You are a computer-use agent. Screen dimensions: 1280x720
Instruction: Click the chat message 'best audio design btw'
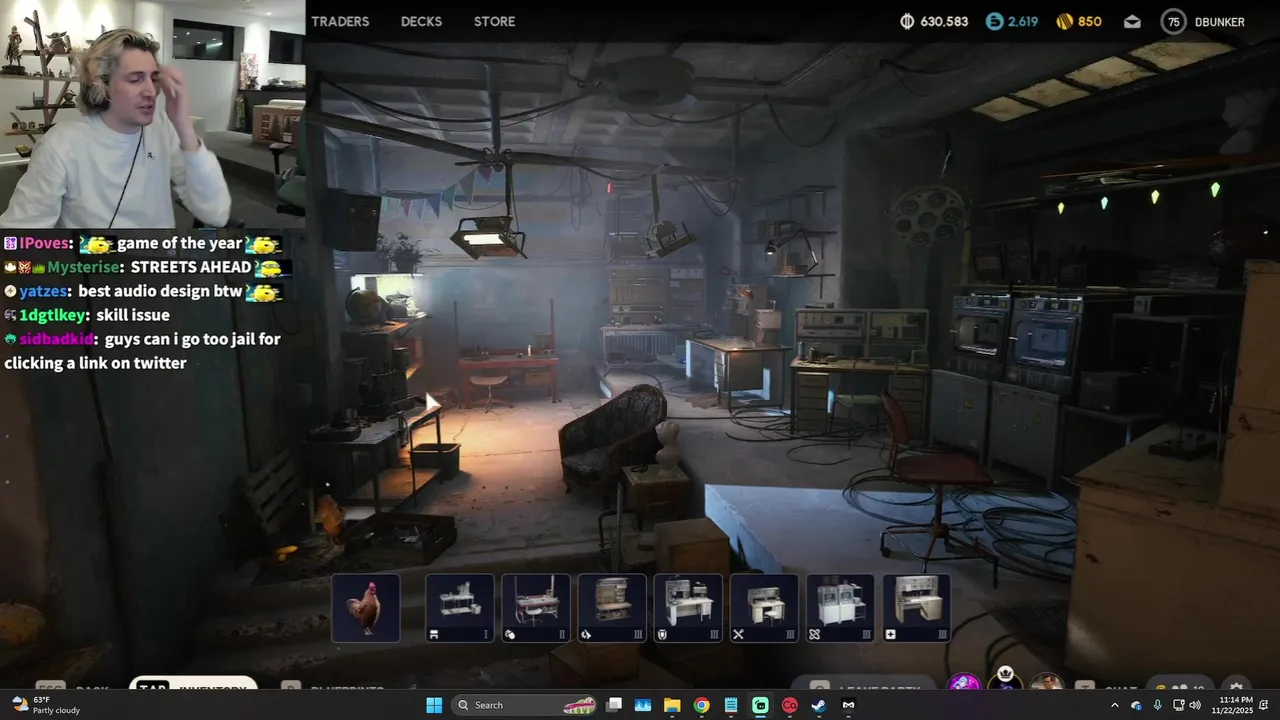(160, 291)
